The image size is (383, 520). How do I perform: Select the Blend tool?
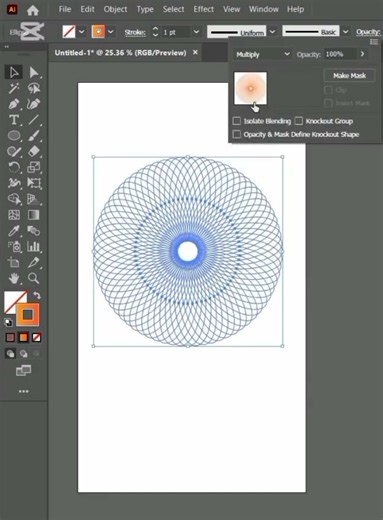coord(34,231)
